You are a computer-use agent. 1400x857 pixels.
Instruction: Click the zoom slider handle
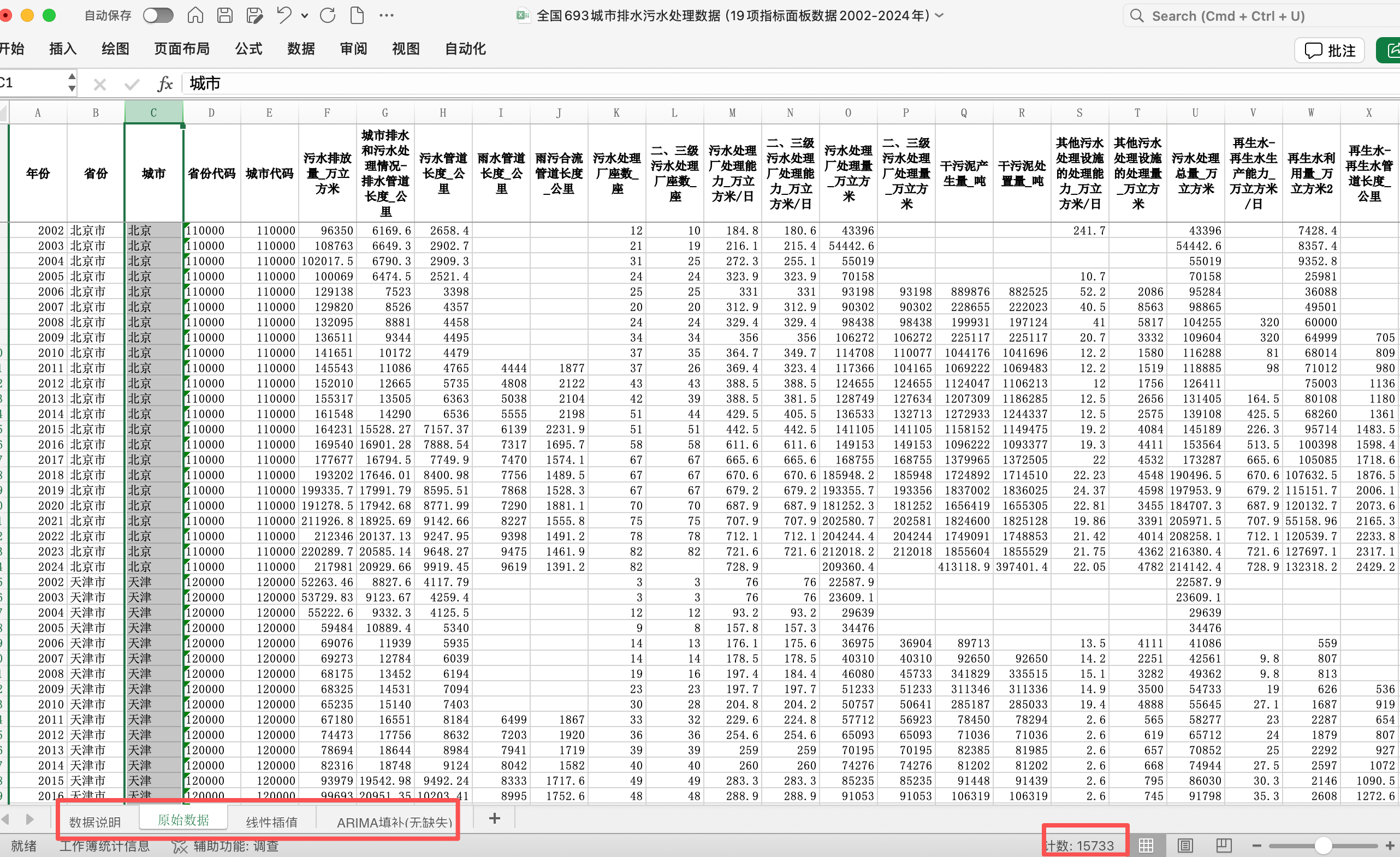[1324, 845]
